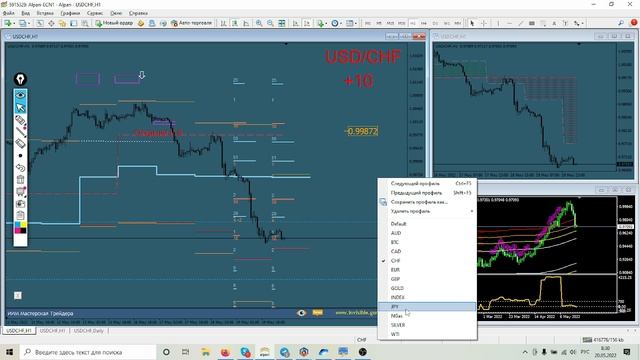Open the Сервис menu
Screen dimensions: 640x360
pos(95,13)
